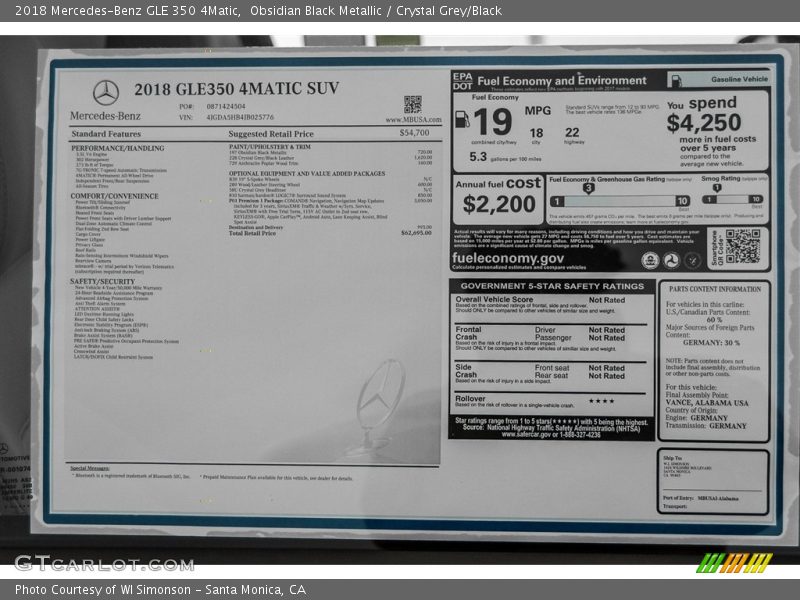Click 'Not Rated' for Side Crash Rear seat

pos(607,376)
